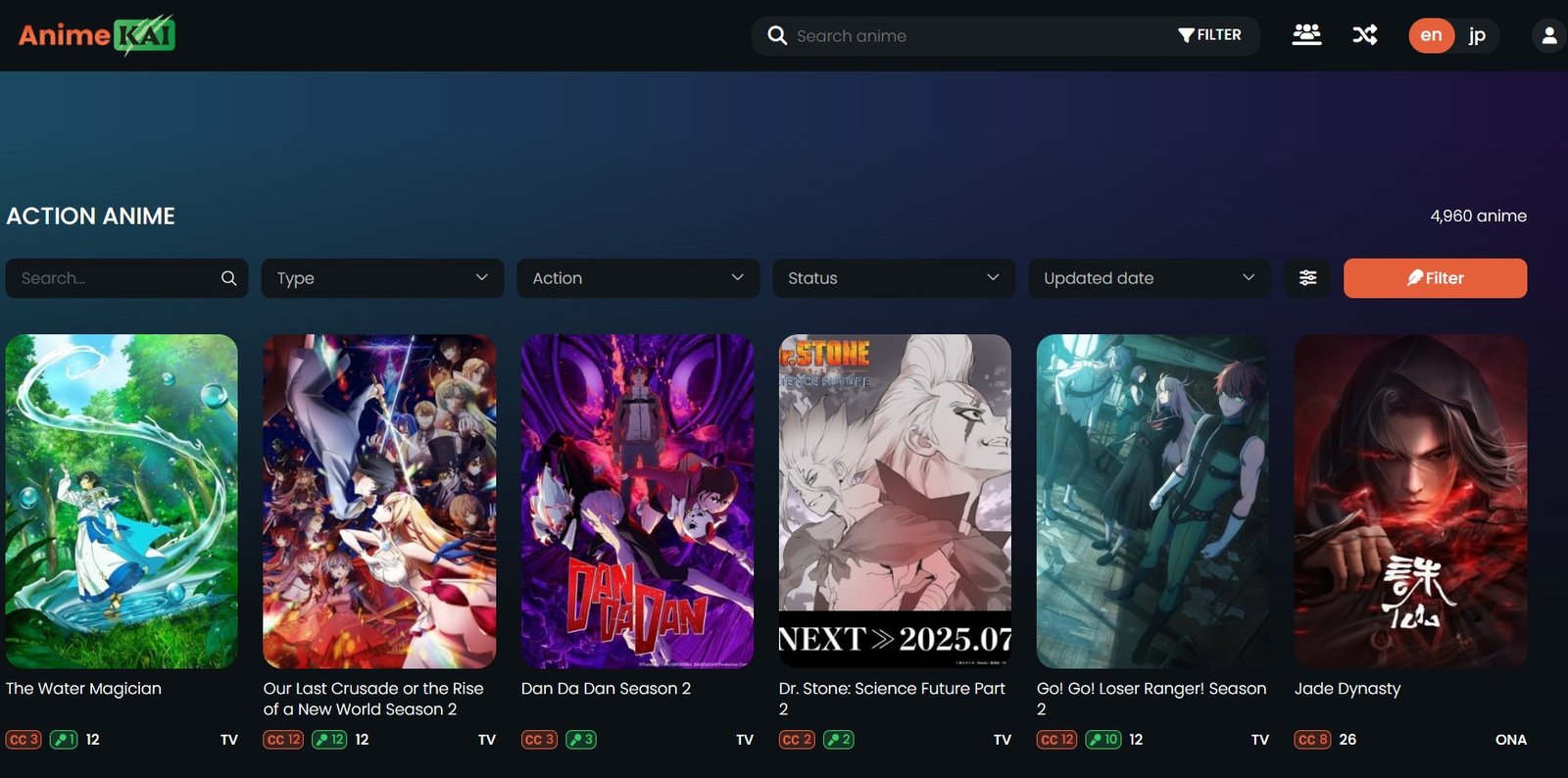Switch title language to en

coord(1431,35)
